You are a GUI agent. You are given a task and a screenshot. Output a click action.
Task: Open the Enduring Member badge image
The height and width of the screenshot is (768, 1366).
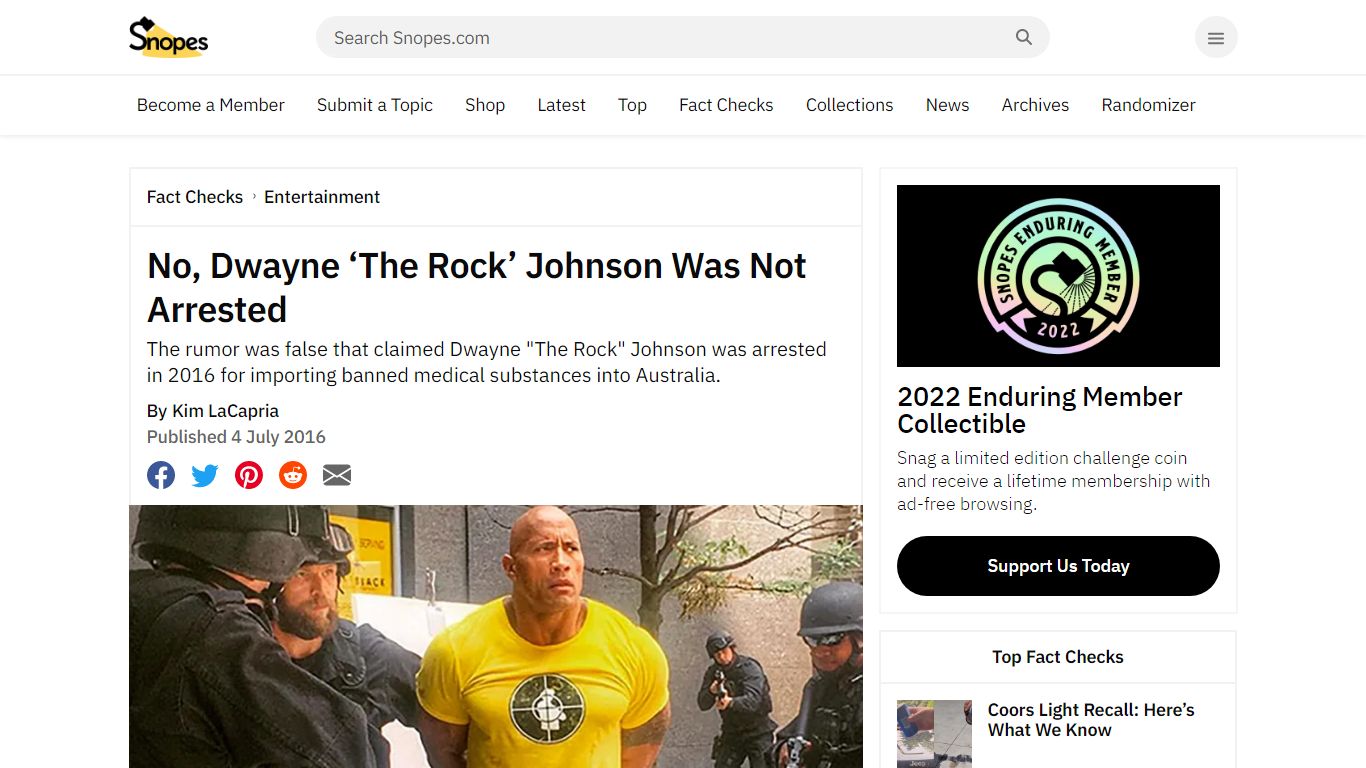click(x=1058, y=276)
